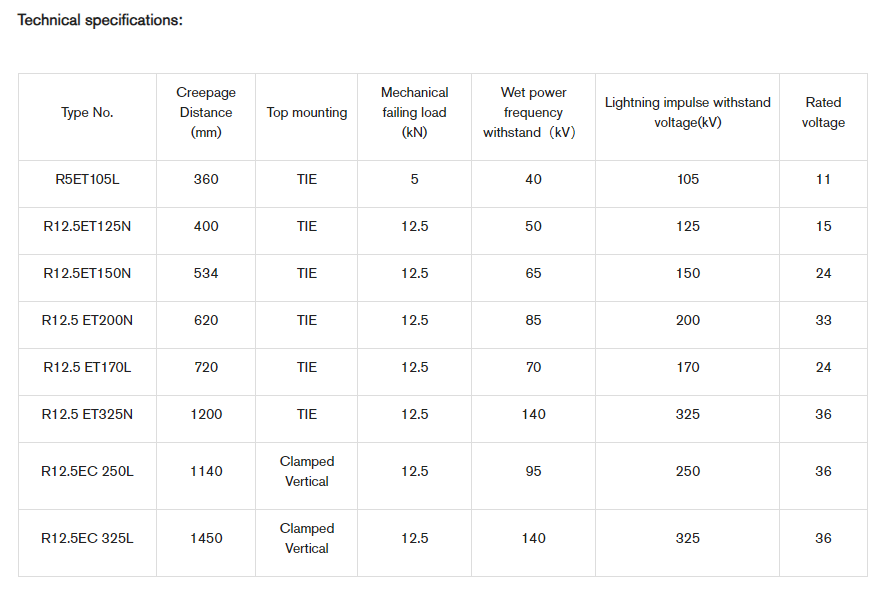
Task: Select the 1450 creepage distance value
Action: coord(206,538)
